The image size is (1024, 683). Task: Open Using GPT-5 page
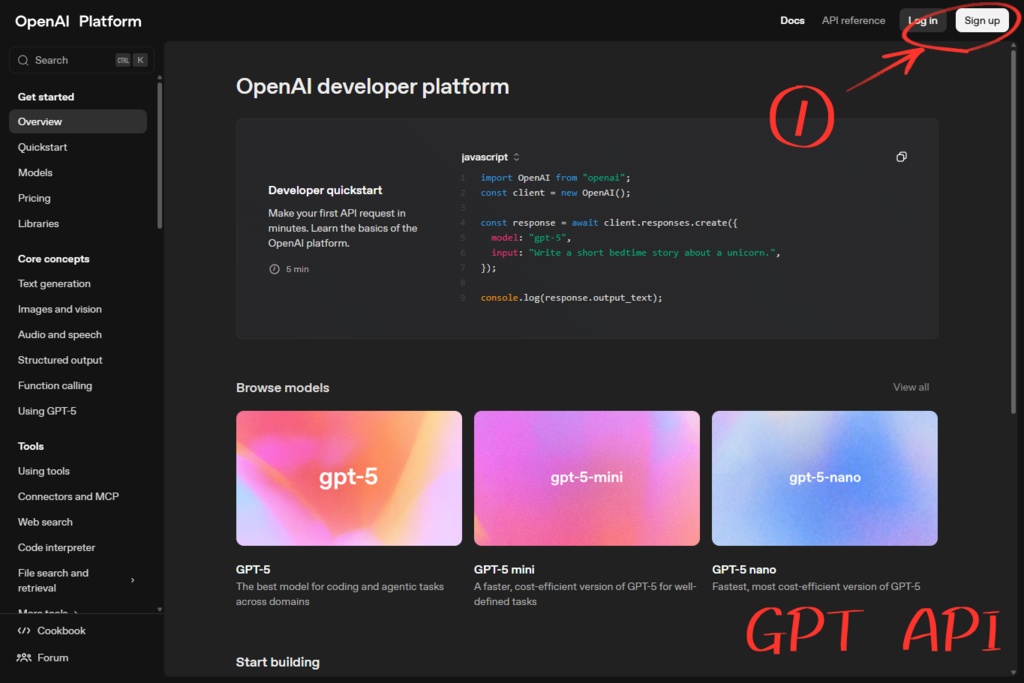click(47, 411)
